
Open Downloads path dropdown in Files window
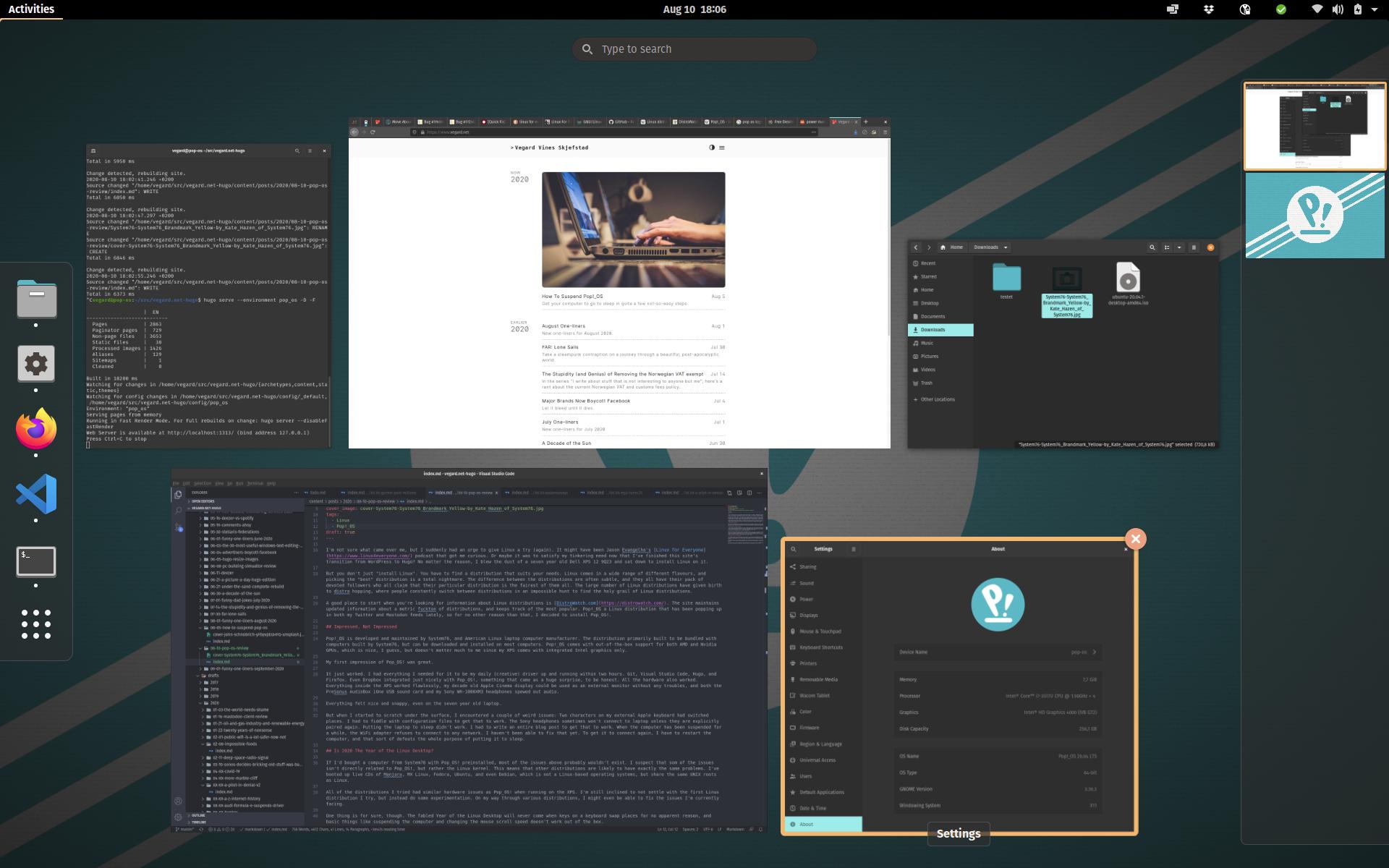(990, 247)
